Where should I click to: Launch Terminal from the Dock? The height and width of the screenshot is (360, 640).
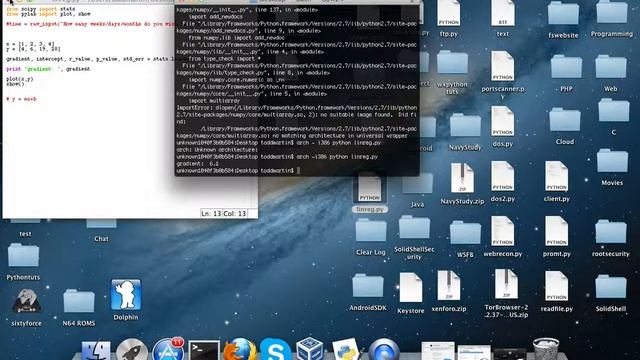coord(204,351)
